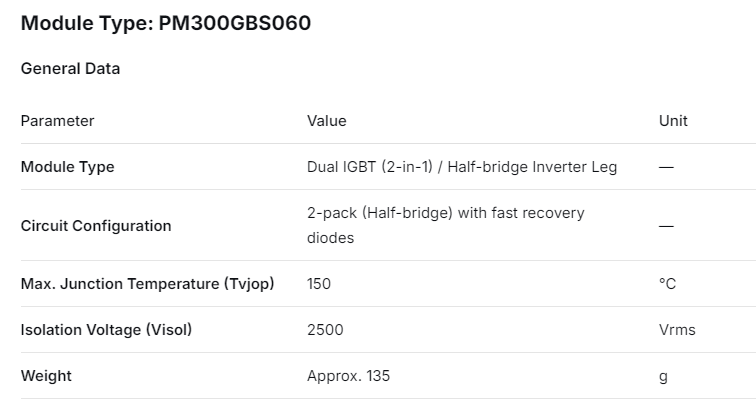Select the "Isolation Voltage (Visol)" label
Image resolution: width=756 pixels, height=411 pixels.
point(106,330)
